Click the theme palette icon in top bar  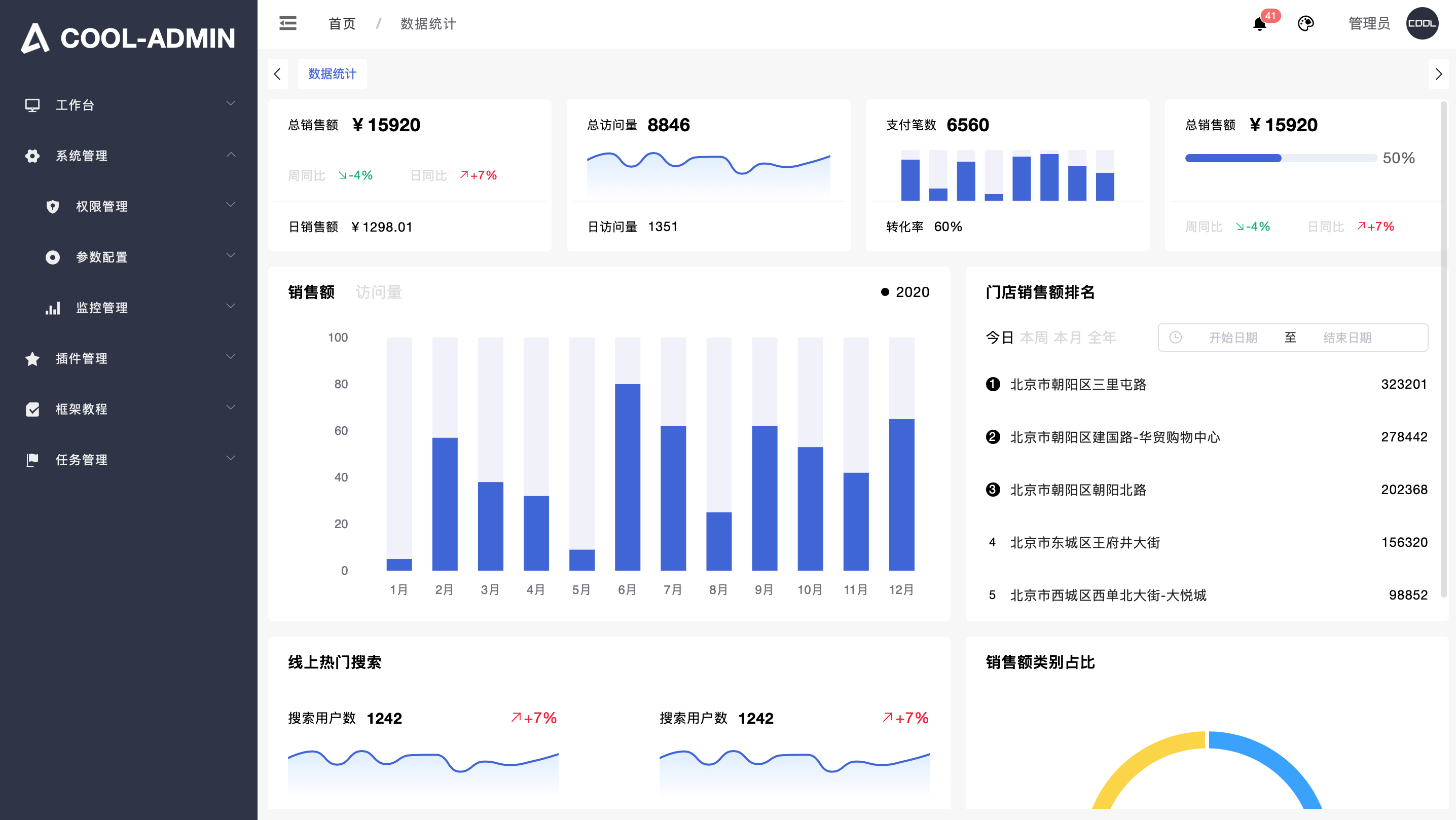(x=1306, y=23)
